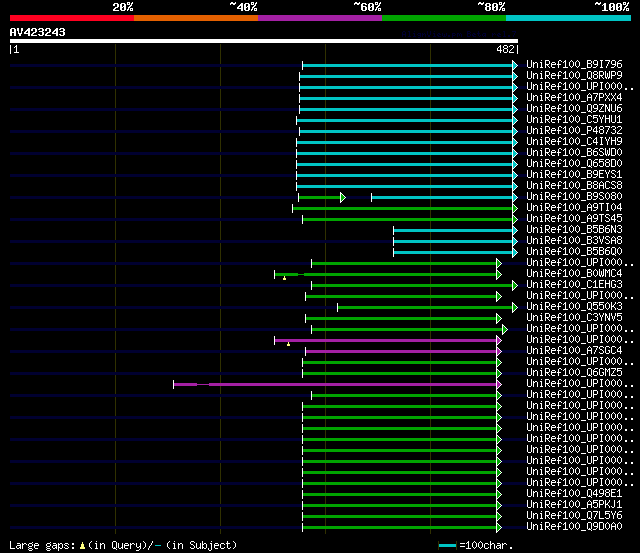
Task: Open the UniRef100_B5B6N3 hit
Action: pos(574,230)
